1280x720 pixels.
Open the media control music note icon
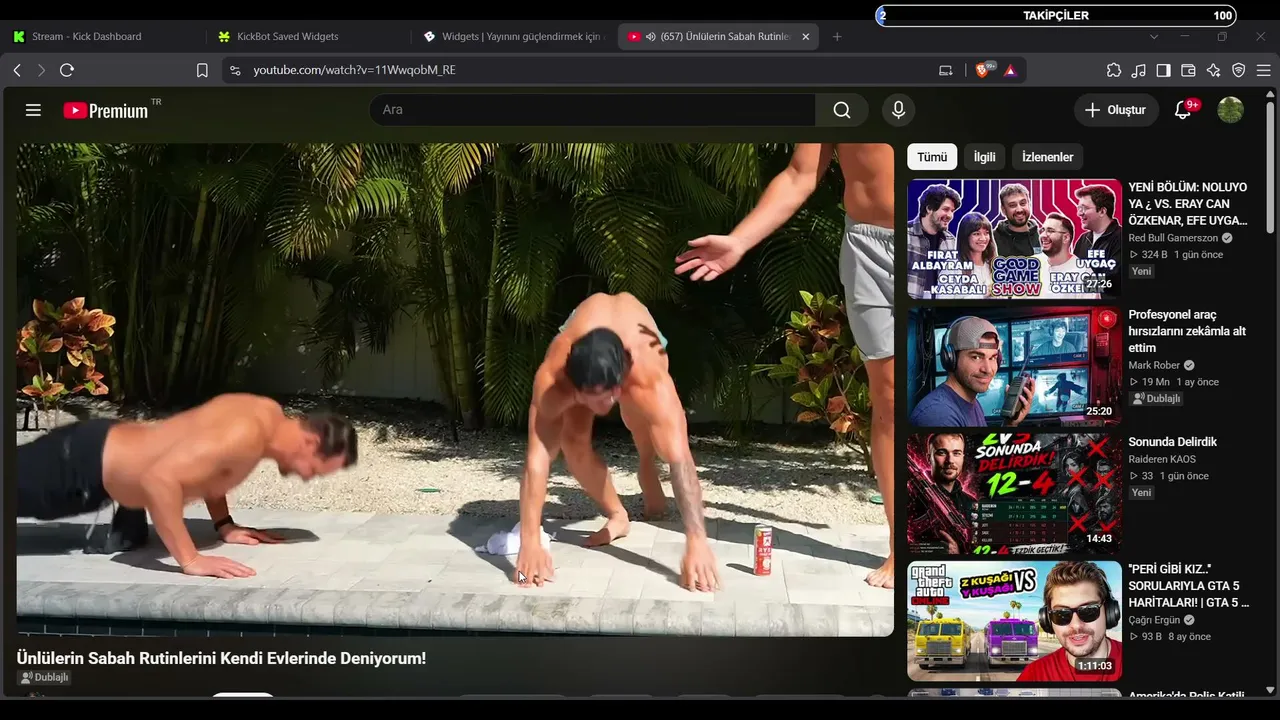click(x=1139, y=70)
